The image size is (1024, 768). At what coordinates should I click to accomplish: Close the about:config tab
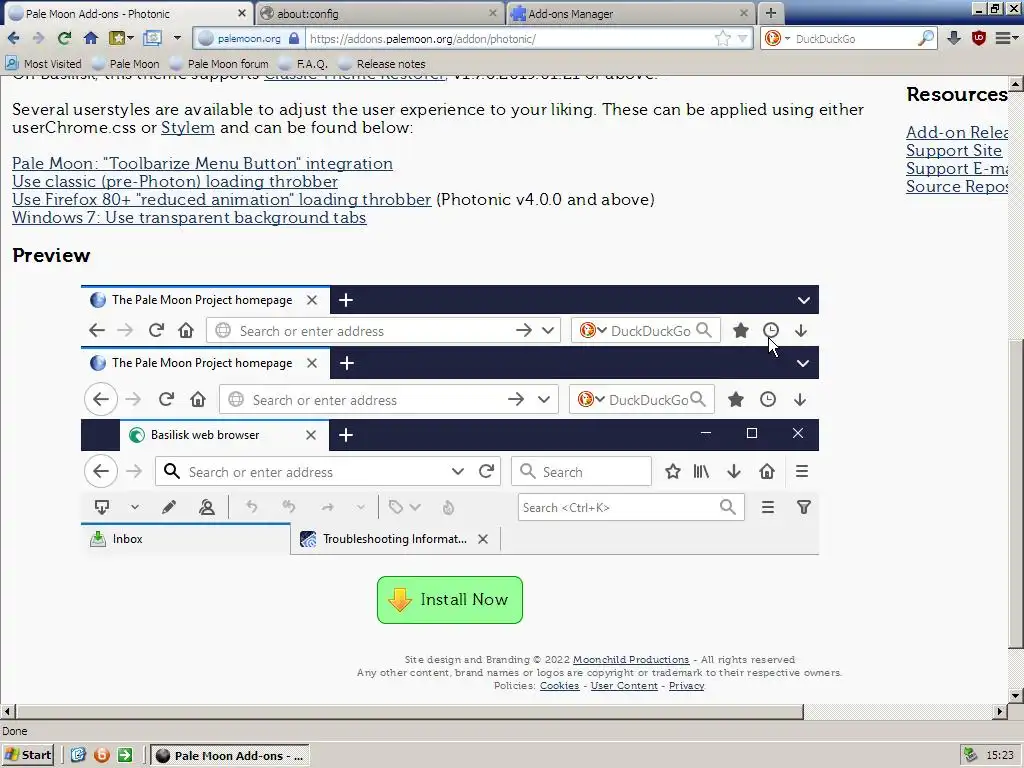click(x=492, y=13)
